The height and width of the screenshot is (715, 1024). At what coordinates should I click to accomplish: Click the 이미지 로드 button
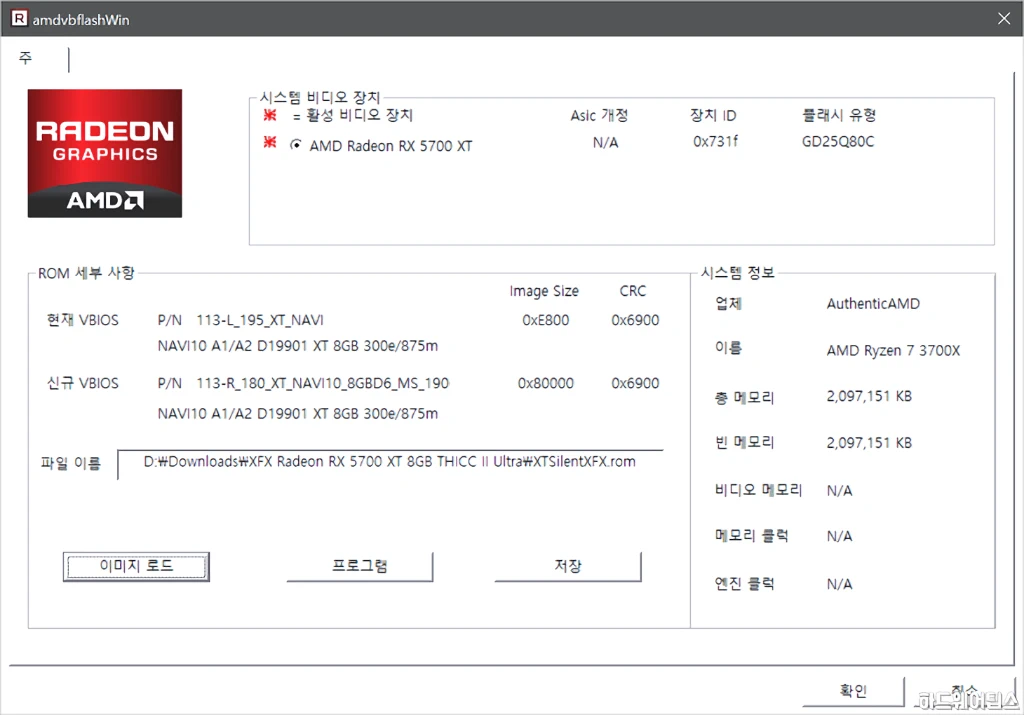(136, 566)
